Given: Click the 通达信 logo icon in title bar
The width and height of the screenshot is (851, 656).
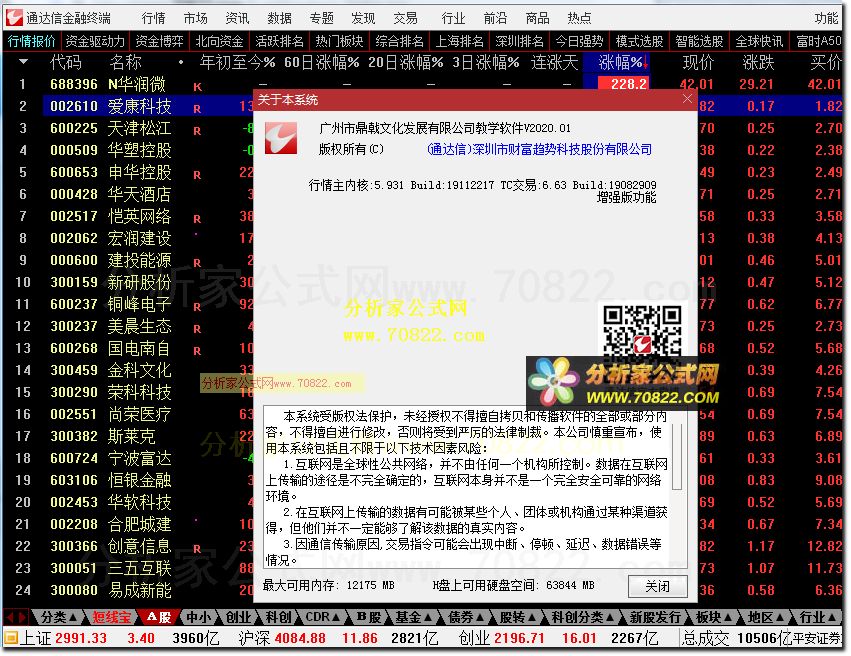Looking at the screenshot, I should click(x=15, y=17).
